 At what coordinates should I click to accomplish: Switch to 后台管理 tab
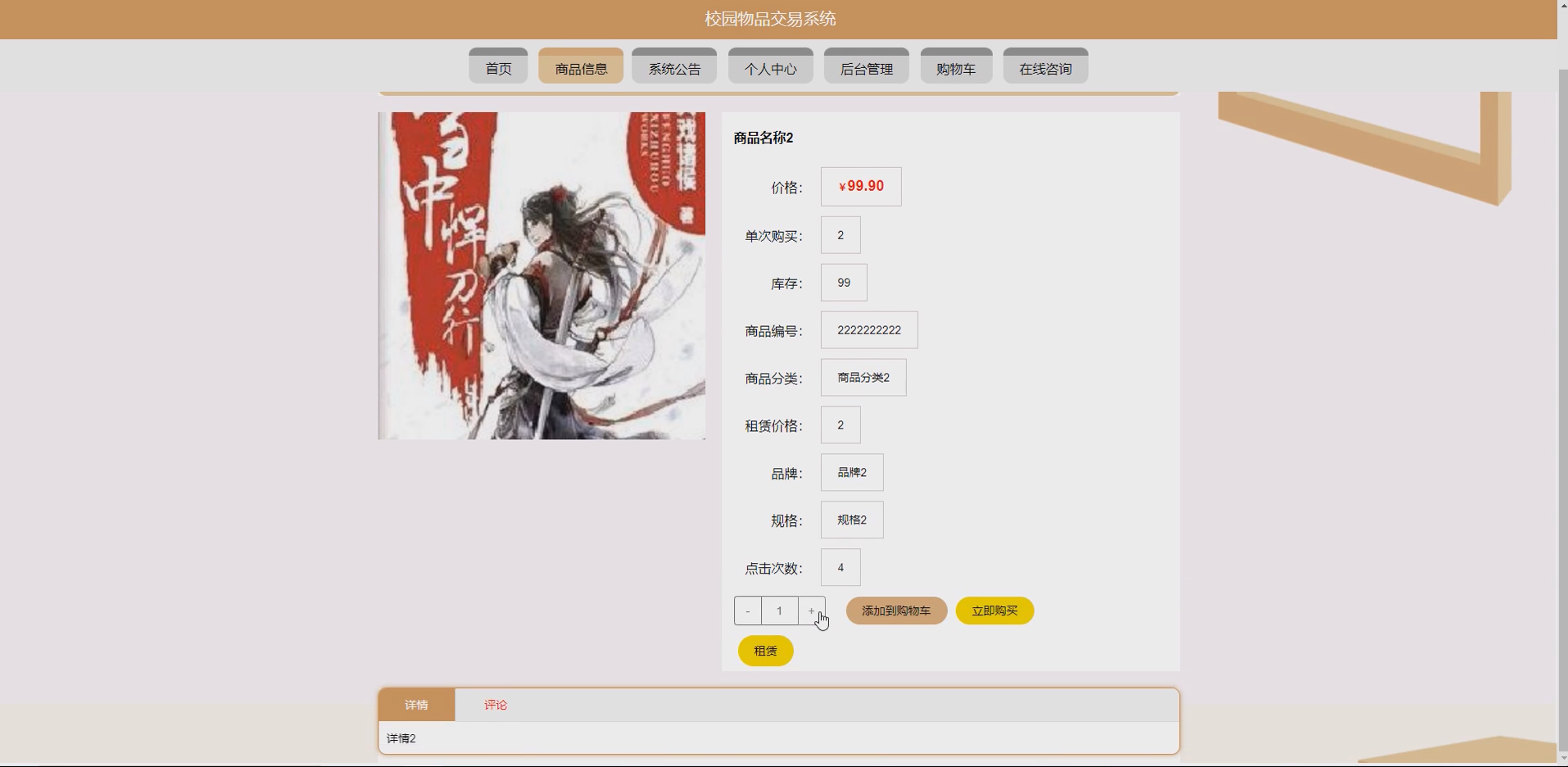pyautogui.click(x=867, y=66)
